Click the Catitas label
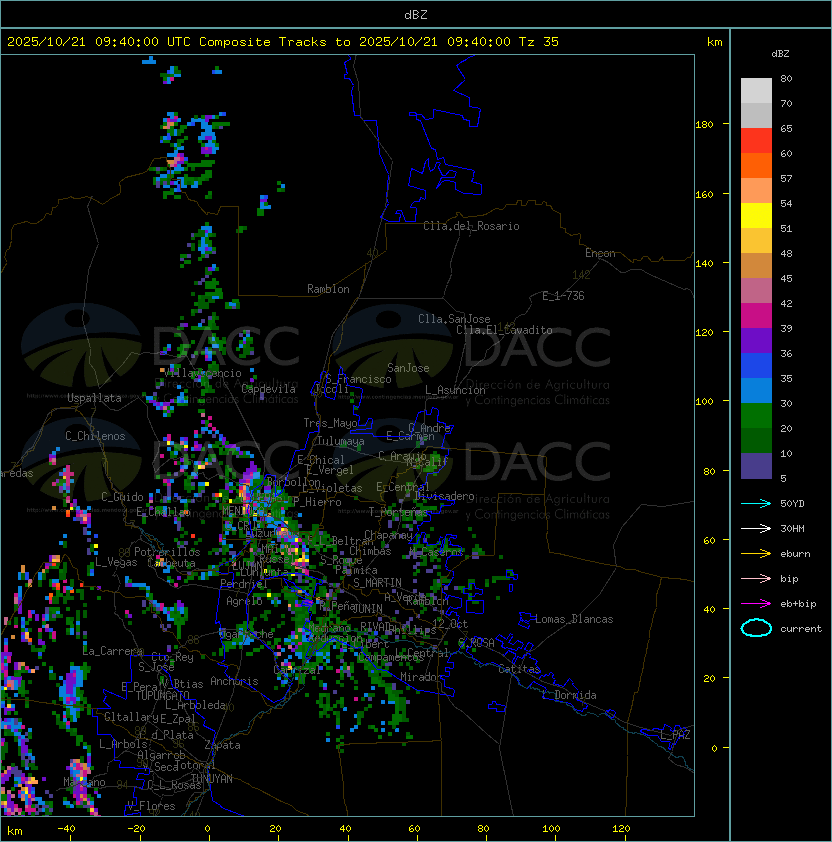The width and height of the screenshot is (832, 842). 519,669
